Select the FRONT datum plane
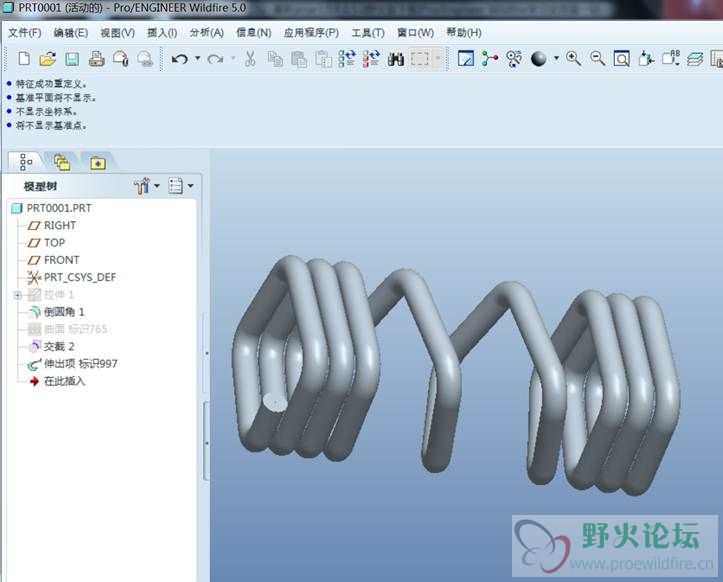The width and height of the screenshot is (723, 582). click(x=61, y=260)
